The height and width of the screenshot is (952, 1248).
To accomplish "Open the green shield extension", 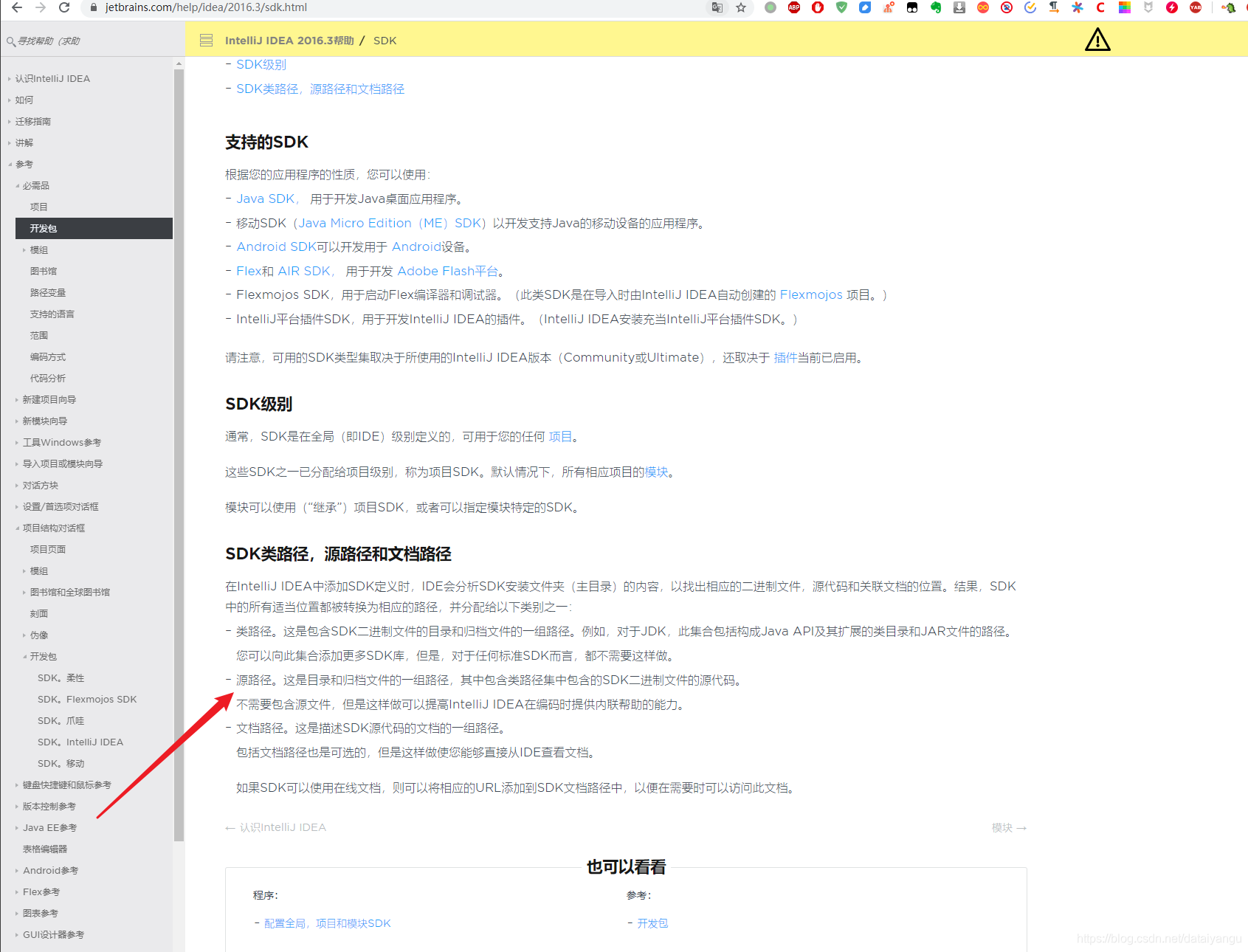I will 841,7.
